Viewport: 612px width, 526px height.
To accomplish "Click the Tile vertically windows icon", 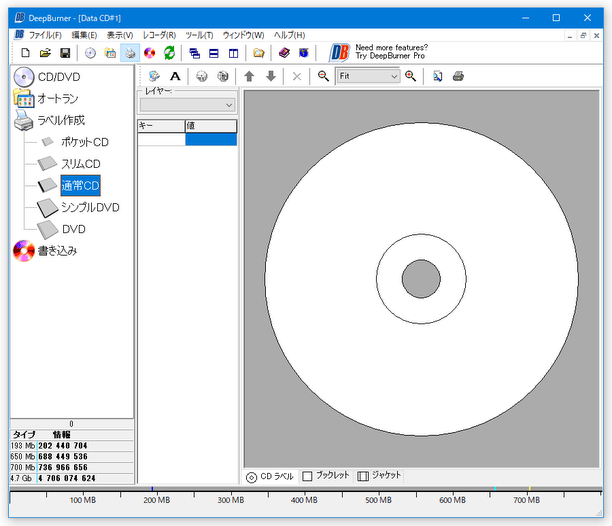I will [x=233, y=53].
